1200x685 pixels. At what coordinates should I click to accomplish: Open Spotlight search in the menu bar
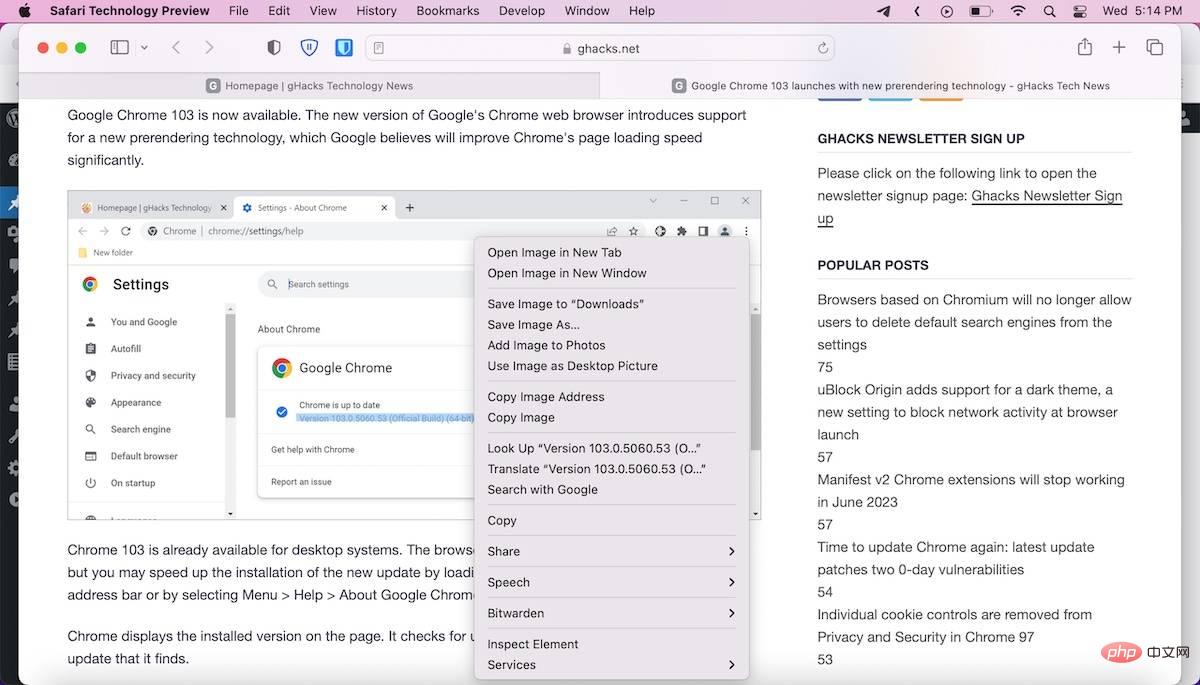[1049, 11]
